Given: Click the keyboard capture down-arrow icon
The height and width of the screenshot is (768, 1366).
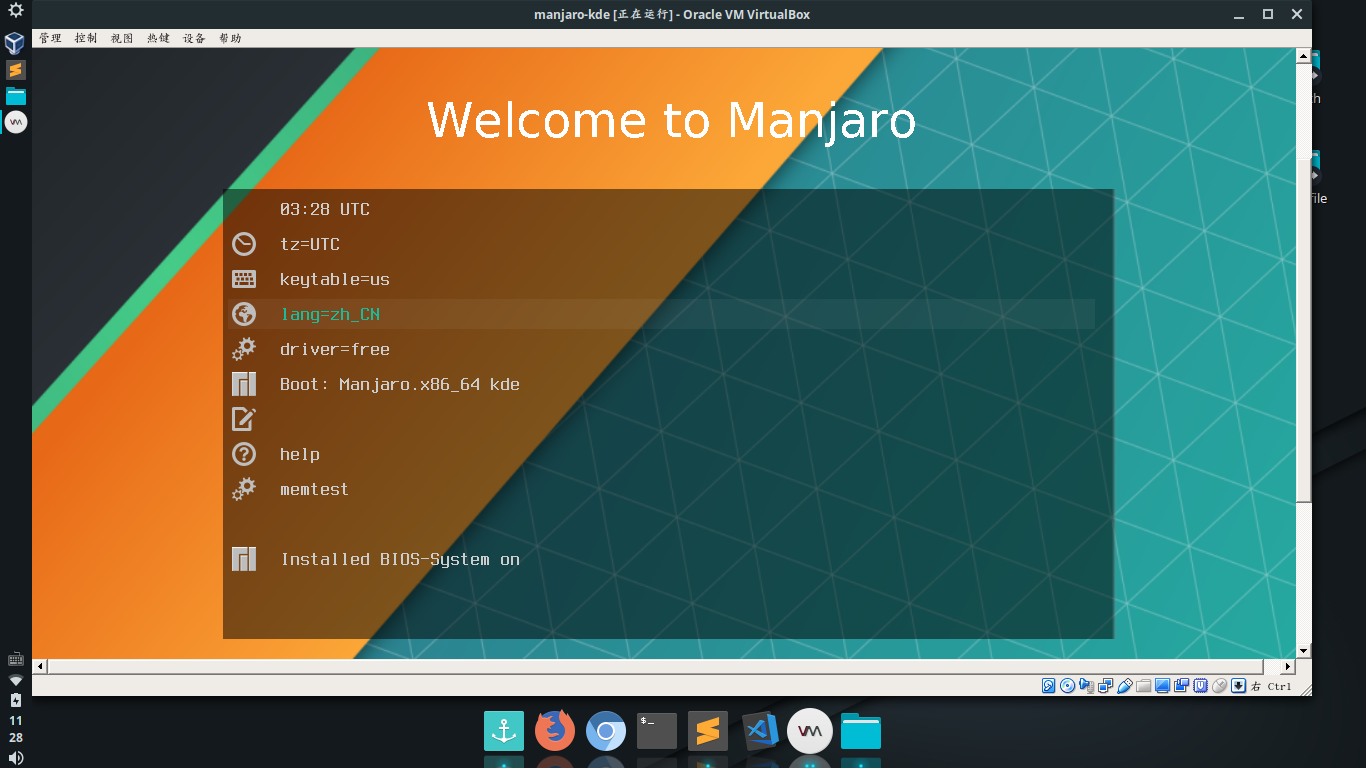Looking at the screenshot, I should coord(1238,685).
